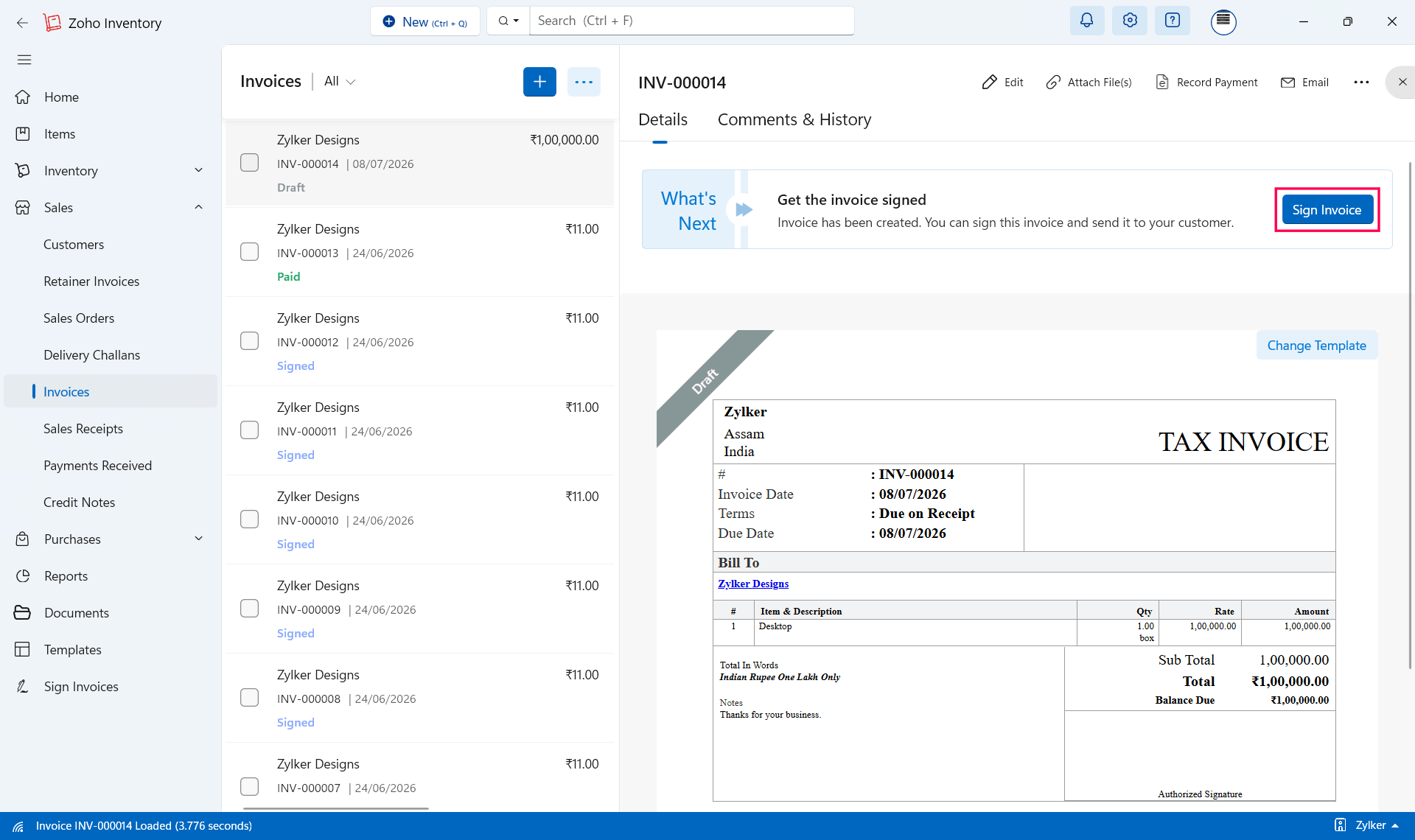Close the invoice detail pane
Image resolution: width=1415 pixels, height=840 pixels.
coord(1402,83)
